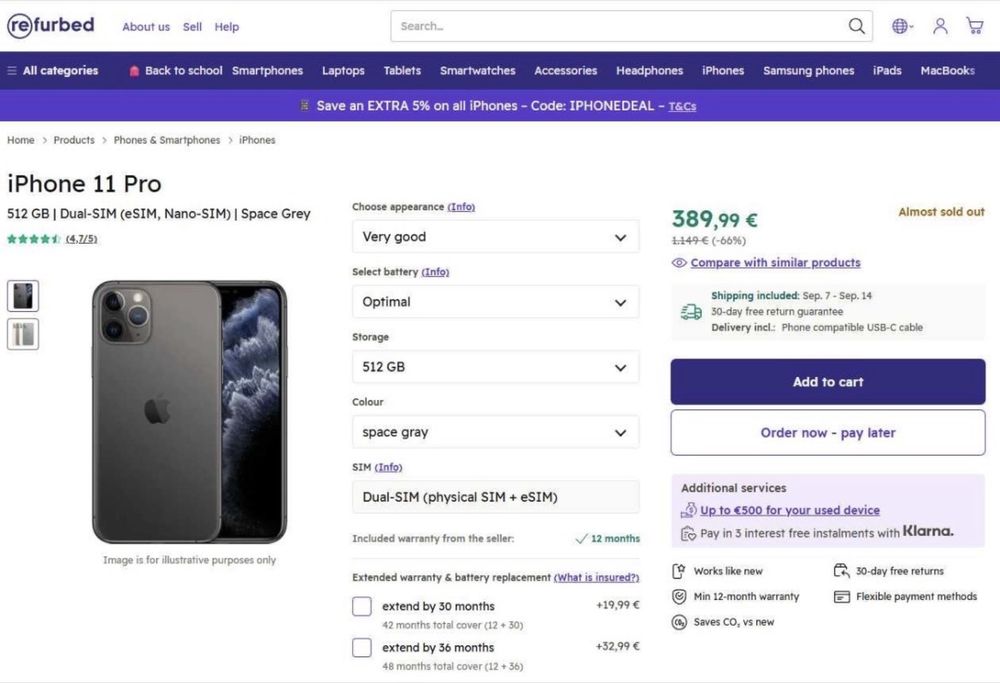Go to iPhones breadcrumb
The width and height of the screenshot is (1000, 683).
(257, 140)
